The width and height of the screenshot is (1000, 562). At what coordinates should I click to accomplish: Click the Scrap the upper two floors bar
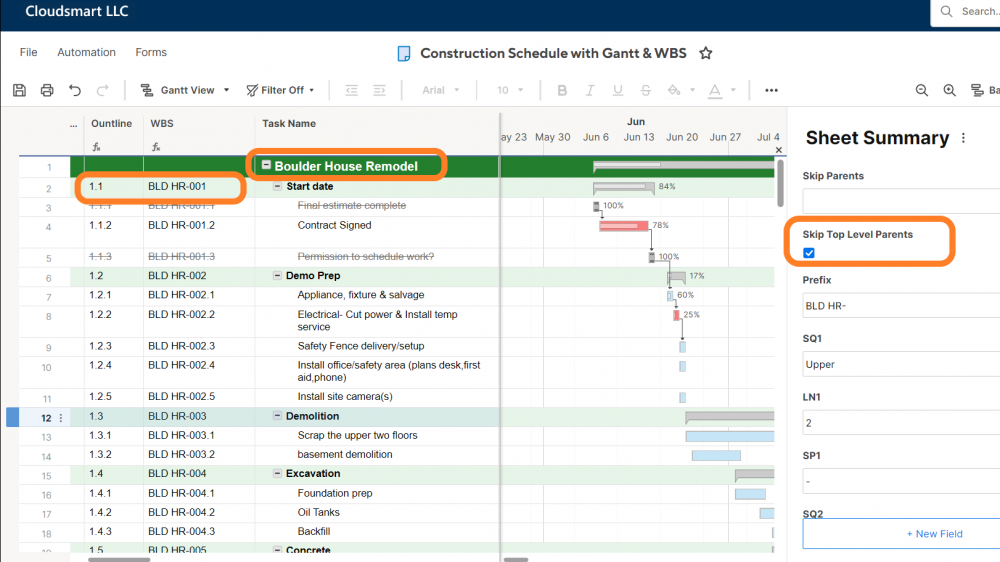point(730,436)
